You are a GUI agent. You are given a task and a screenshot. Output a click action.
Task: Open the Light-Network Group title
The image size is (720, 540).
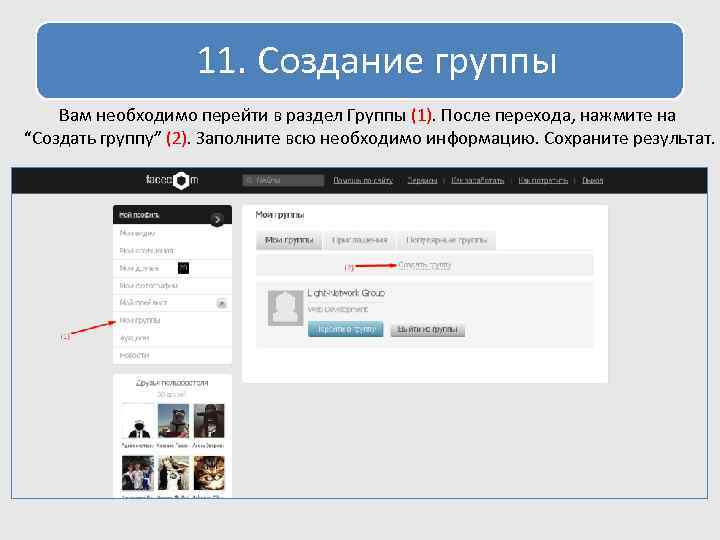346,293
